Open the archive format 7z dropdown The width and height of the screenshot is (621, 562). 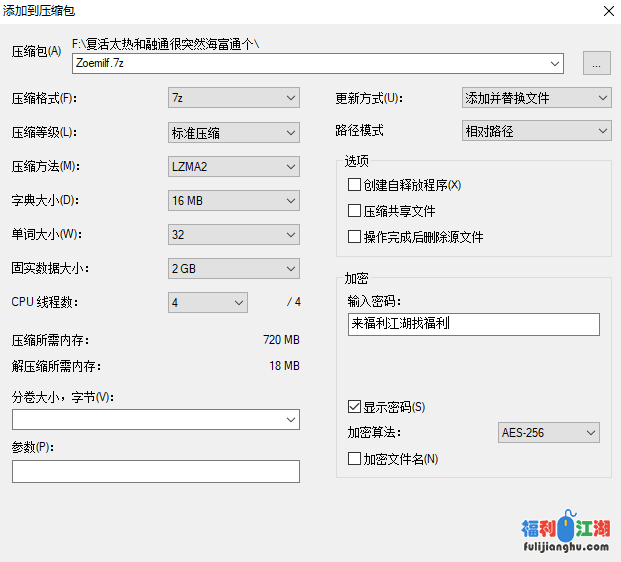(234, 98)
